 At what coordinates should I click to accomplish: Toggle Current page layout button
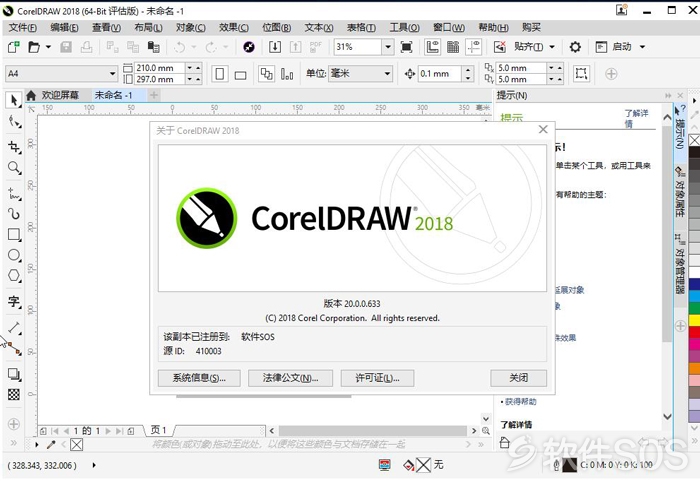pos(287,74)
